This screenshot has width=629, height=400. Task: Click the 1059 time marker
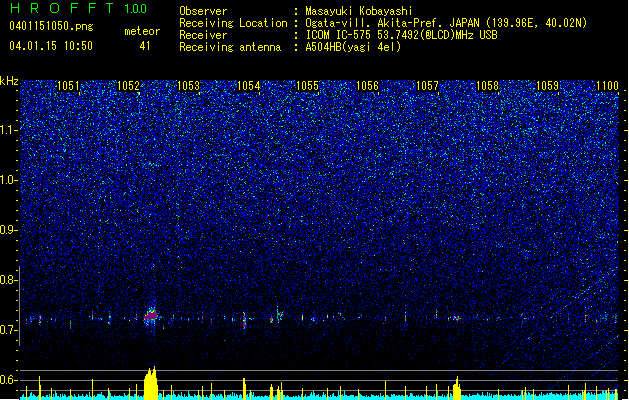point(547,86)
